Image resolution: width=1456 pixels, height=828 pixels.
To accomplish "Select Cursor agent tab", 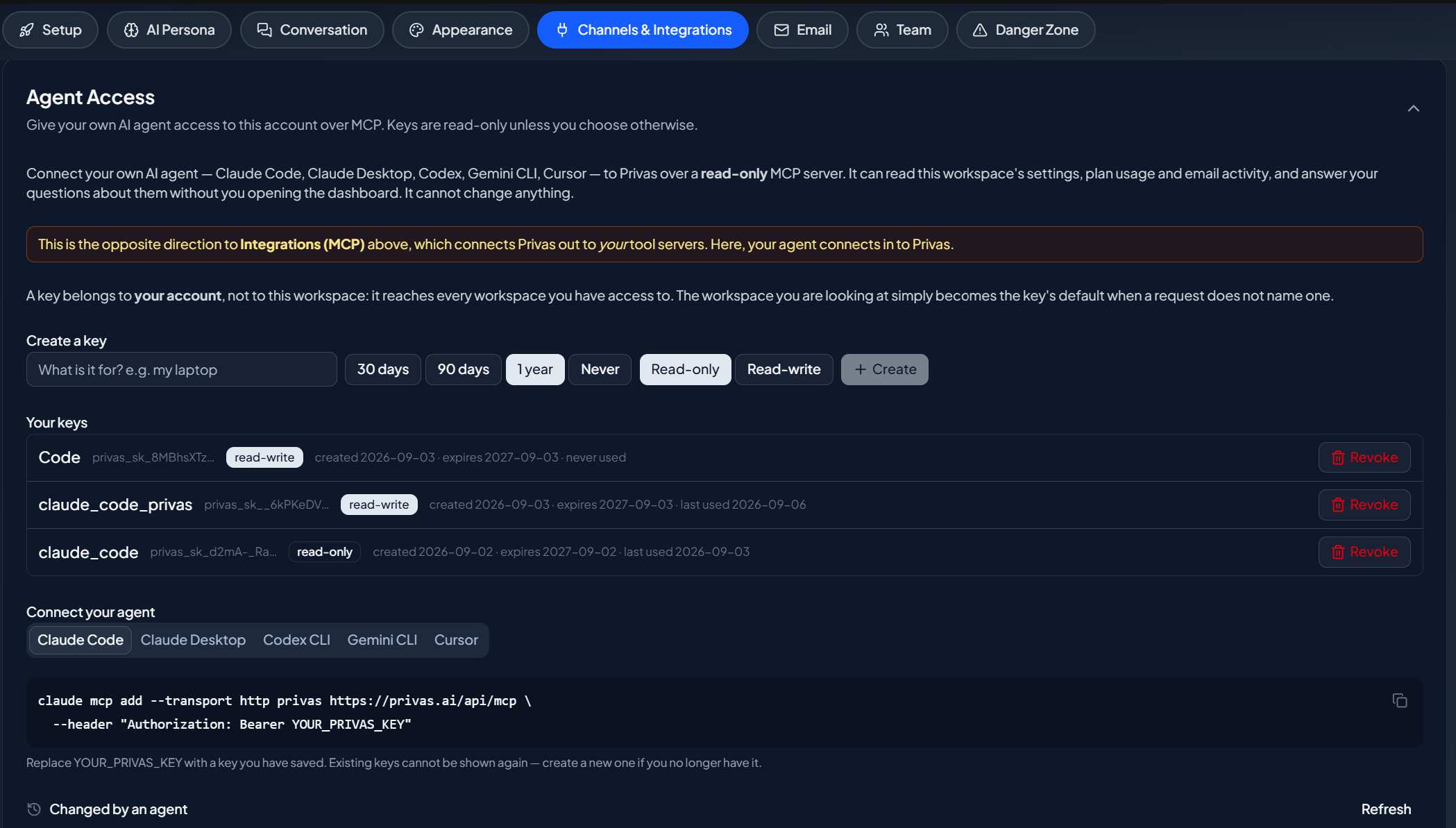I will [x=456, y=640].
